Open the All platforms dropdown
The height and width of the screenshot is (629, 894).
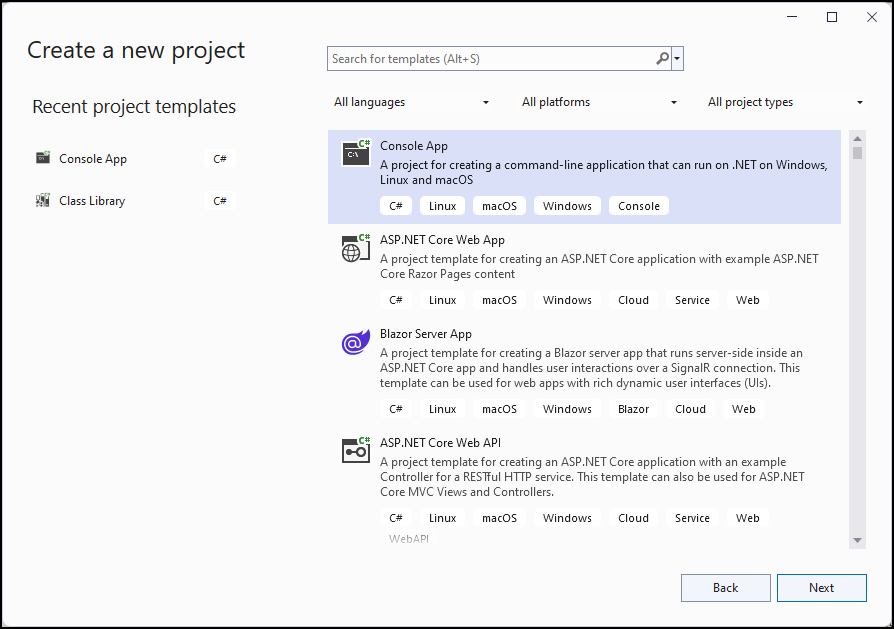[598, 101]
